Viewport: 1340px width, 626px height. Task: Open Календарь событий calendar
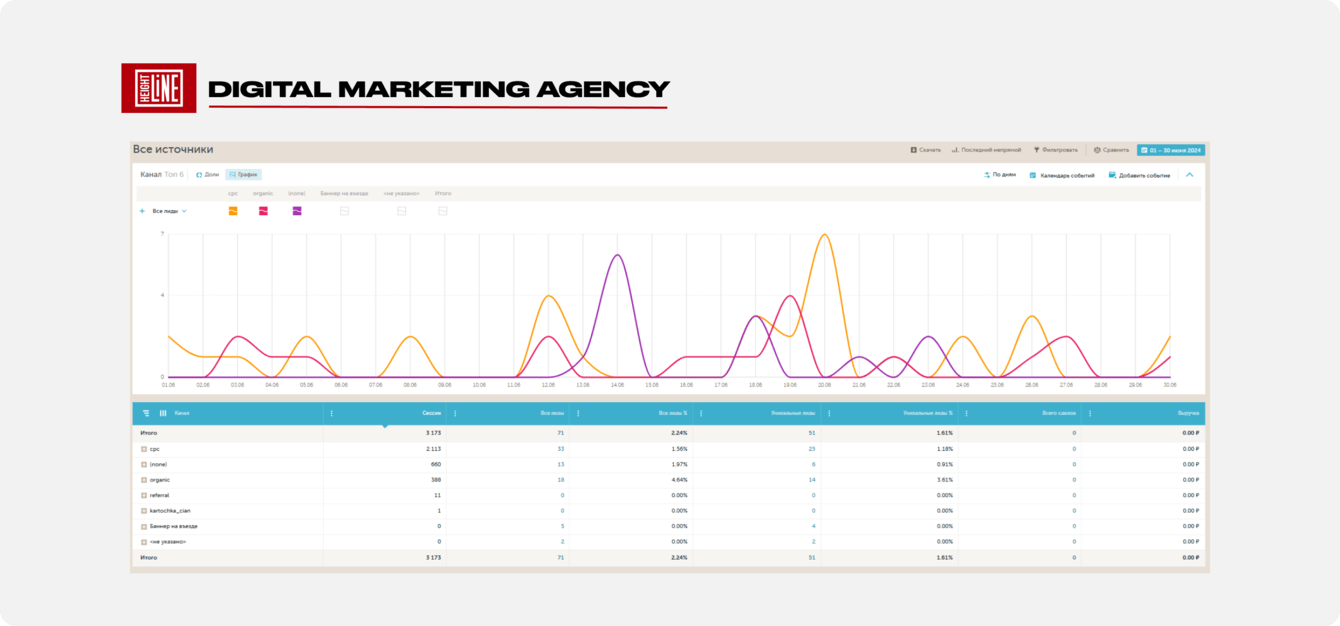point(1033,175)
